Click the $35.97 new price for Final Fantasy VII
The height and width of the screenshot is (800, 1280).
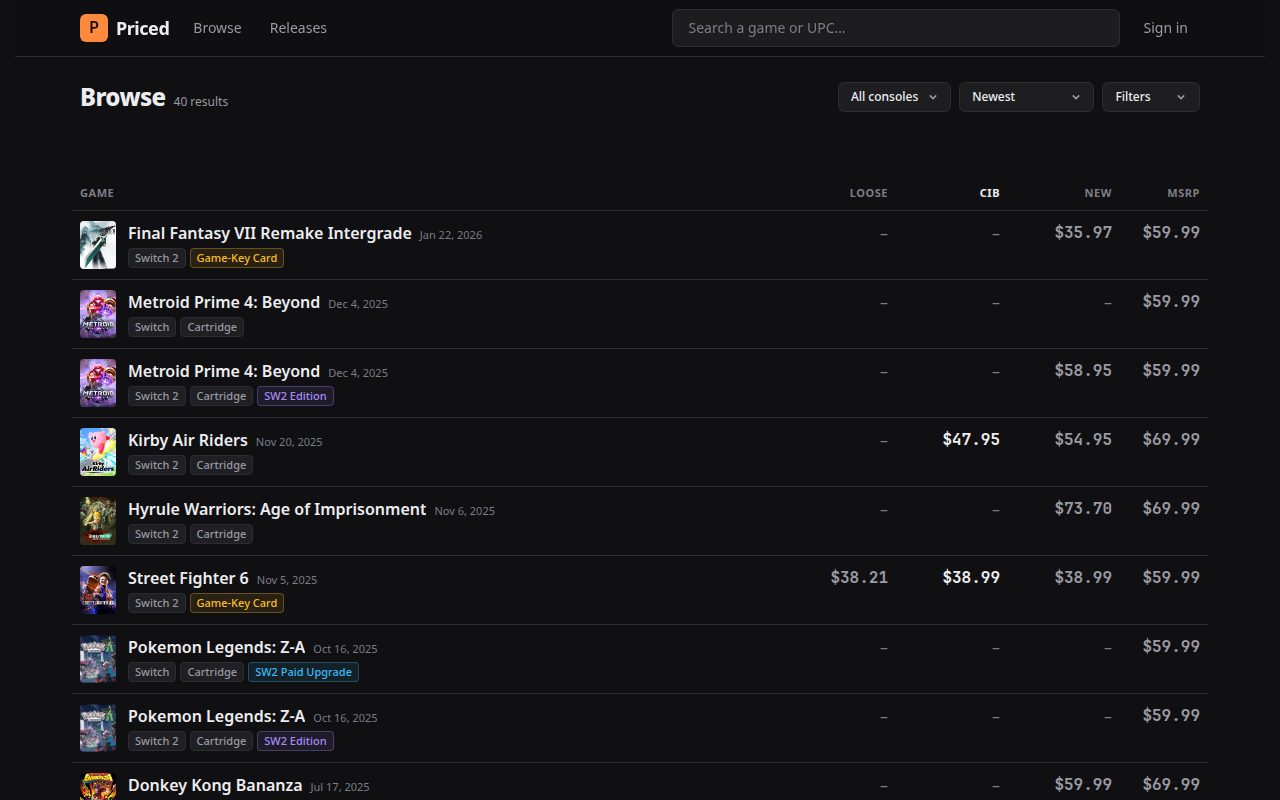1083,232
